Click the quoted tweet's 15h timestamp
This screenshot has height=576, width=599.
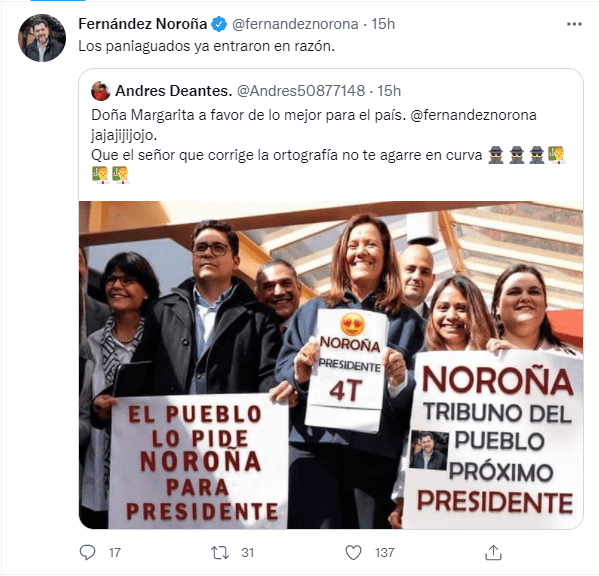pyautogui.click(x=389, y=91)
